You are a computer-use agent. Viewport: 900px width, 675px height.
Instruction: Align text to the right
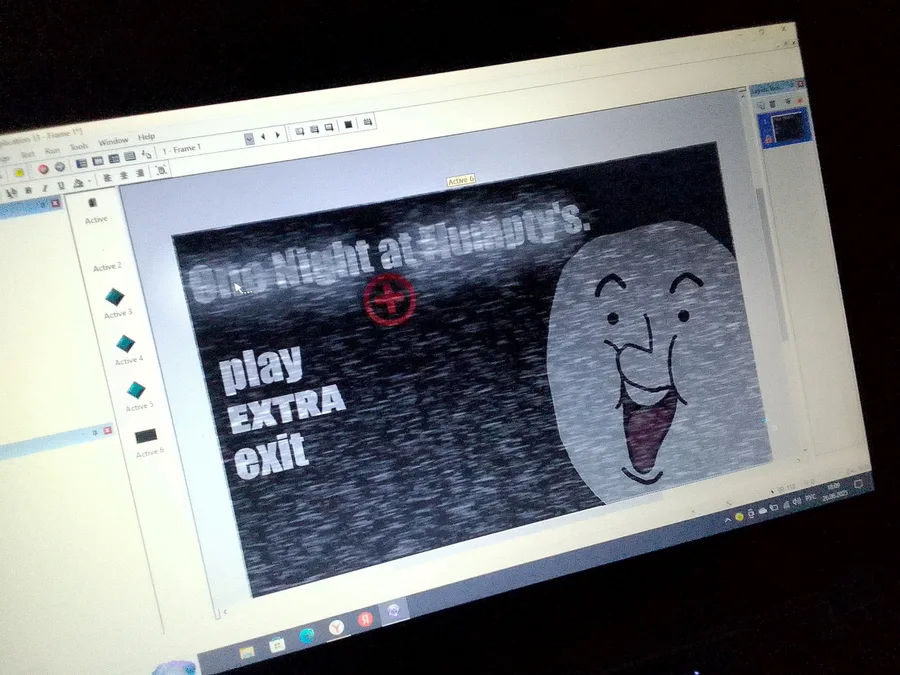coord(139,173)
